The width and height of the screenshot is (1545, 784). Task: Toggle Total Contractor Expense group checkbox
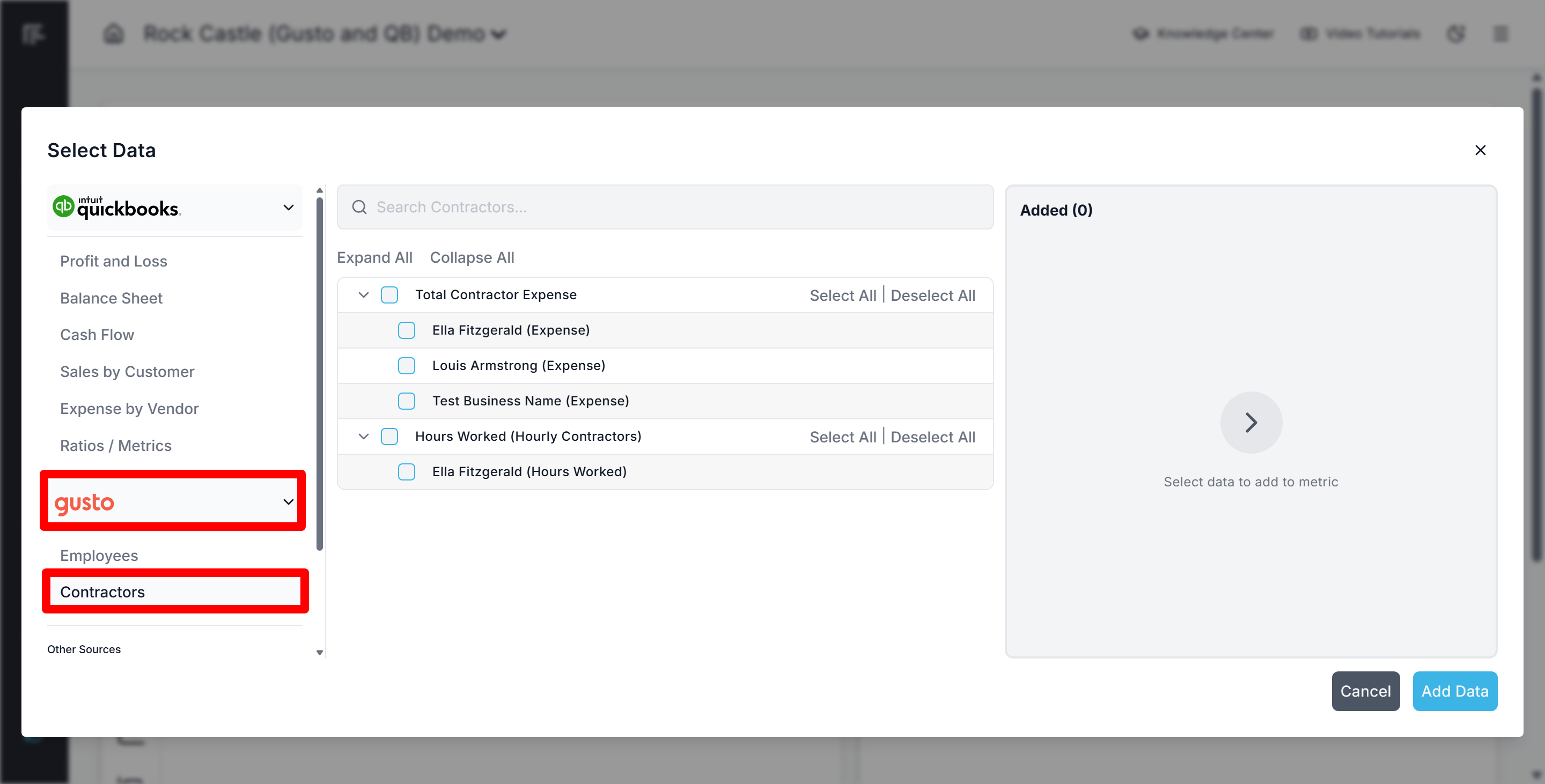pos(389,294)
